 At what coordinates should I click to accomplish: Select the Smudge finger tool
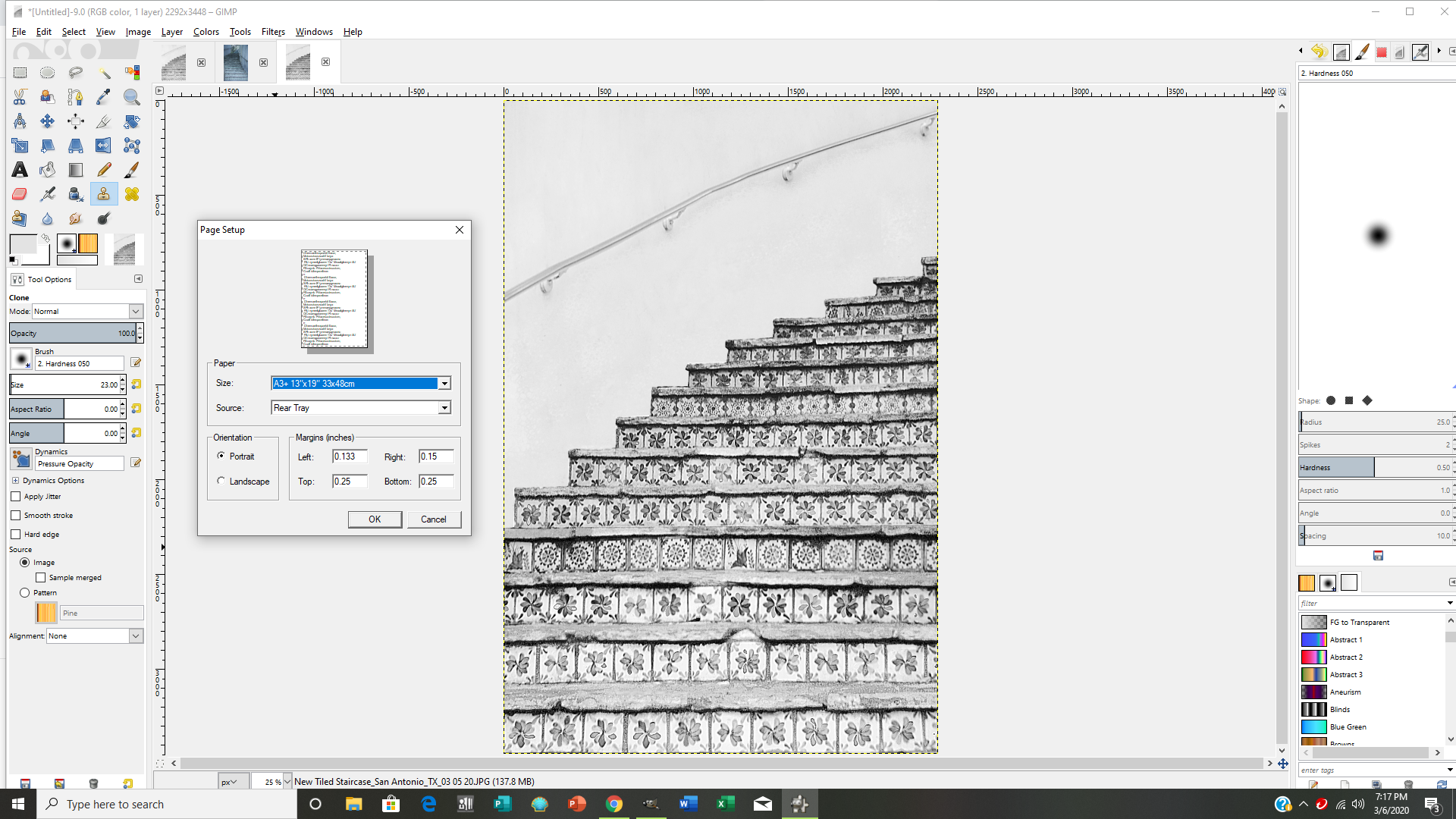click(75, 218)
